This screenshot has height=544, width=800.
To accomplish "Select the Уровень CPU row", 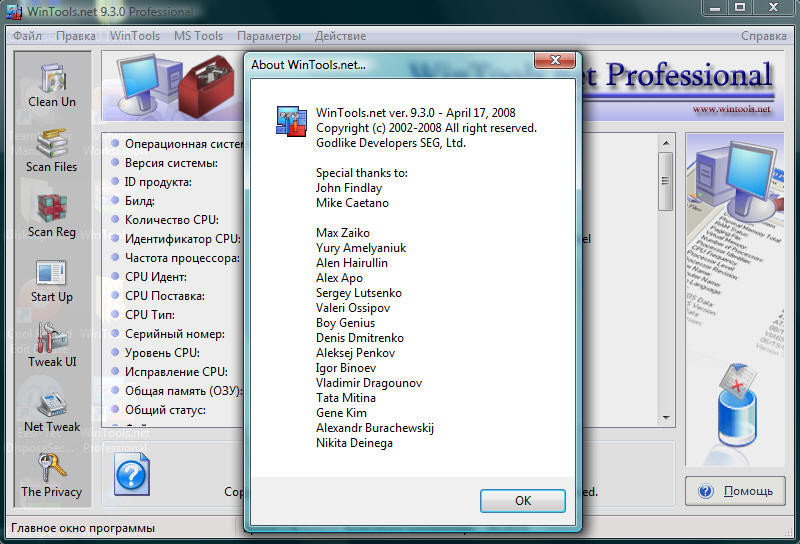I will click(x=156, y=353).
